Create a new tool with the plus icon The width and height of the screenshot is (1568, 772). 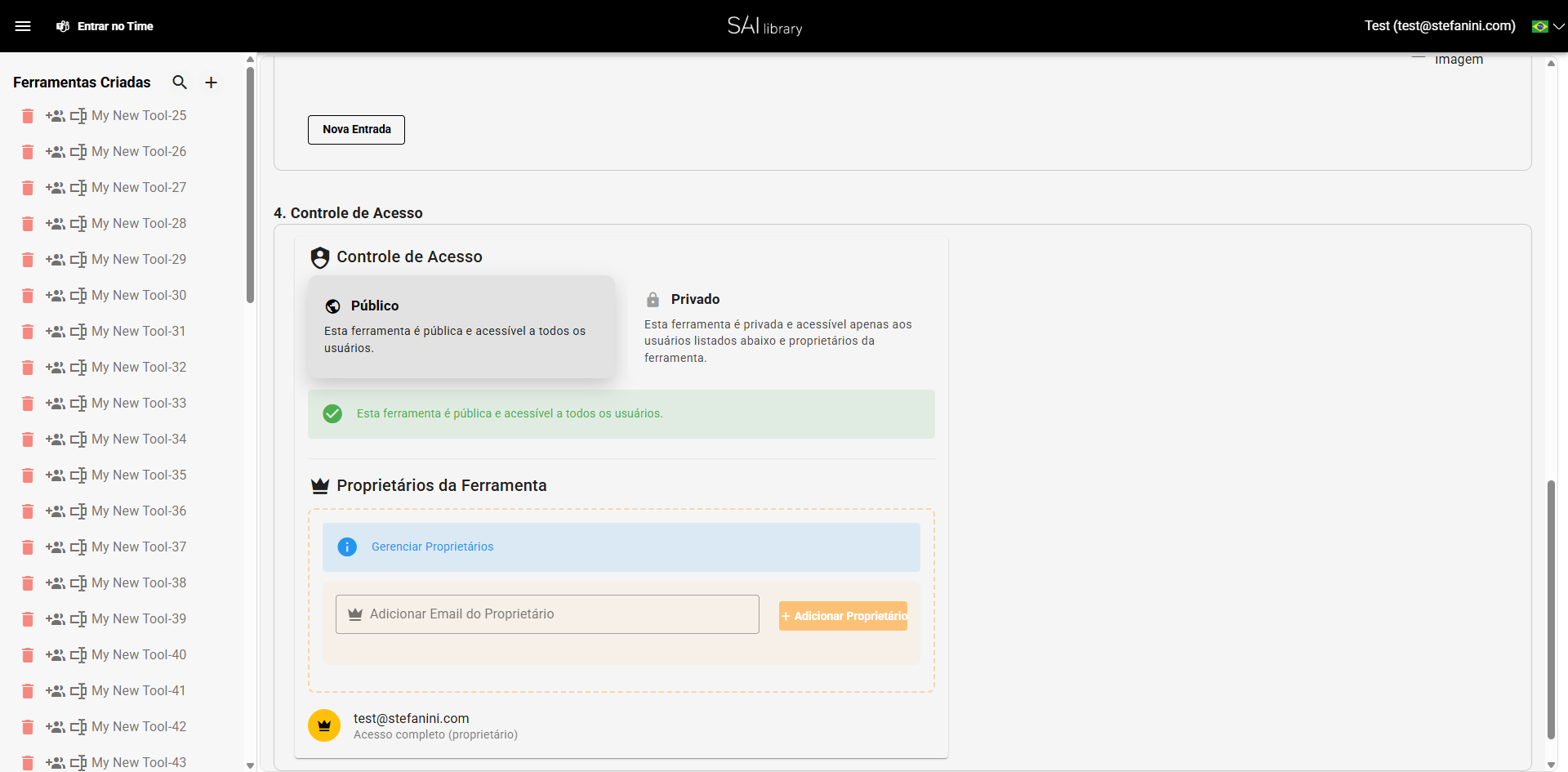(x=211, y=83)
